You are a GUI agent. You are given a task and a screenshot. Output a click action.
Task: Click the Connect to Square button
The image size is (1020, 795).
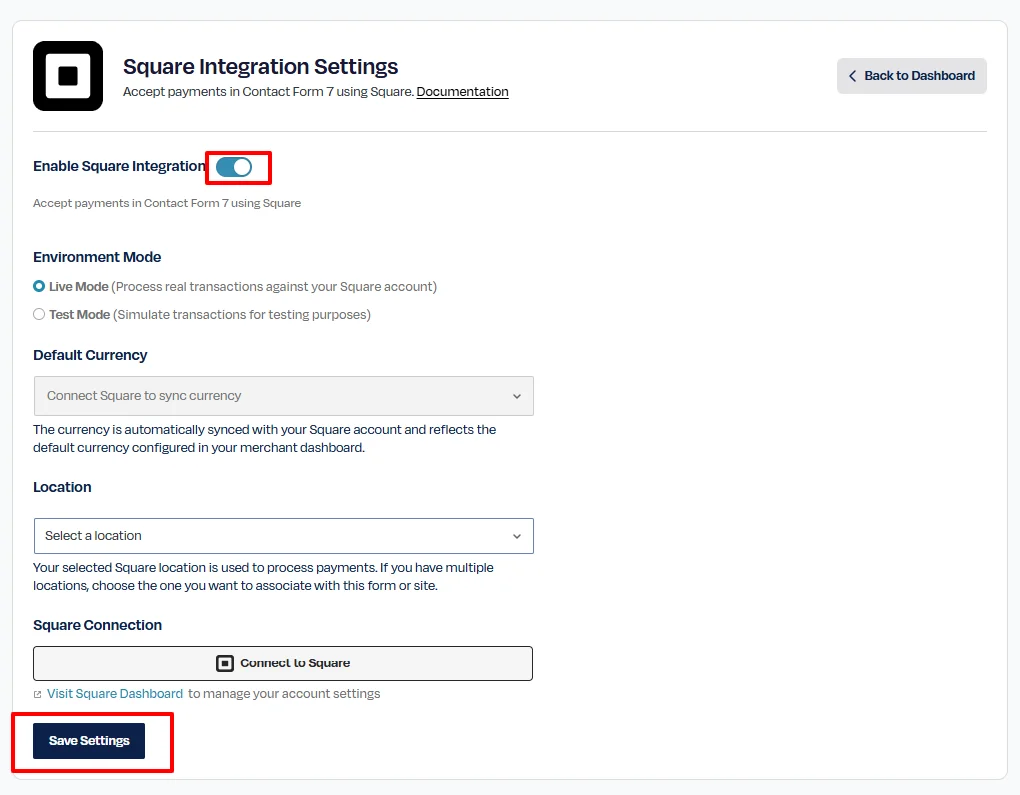(283, 663)
